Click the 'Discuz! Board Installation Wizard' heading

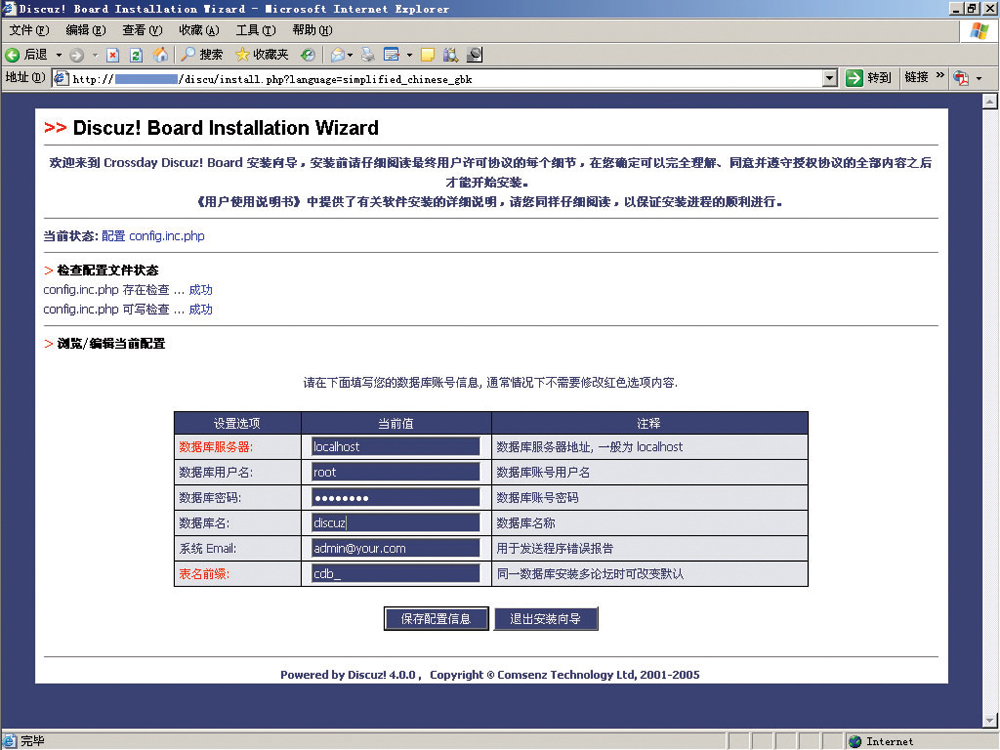point(226,128)
